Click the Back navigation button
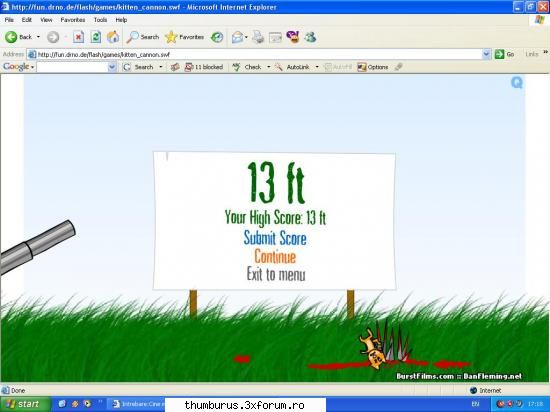This screenshot has height=412, width=550. [19, 37]
